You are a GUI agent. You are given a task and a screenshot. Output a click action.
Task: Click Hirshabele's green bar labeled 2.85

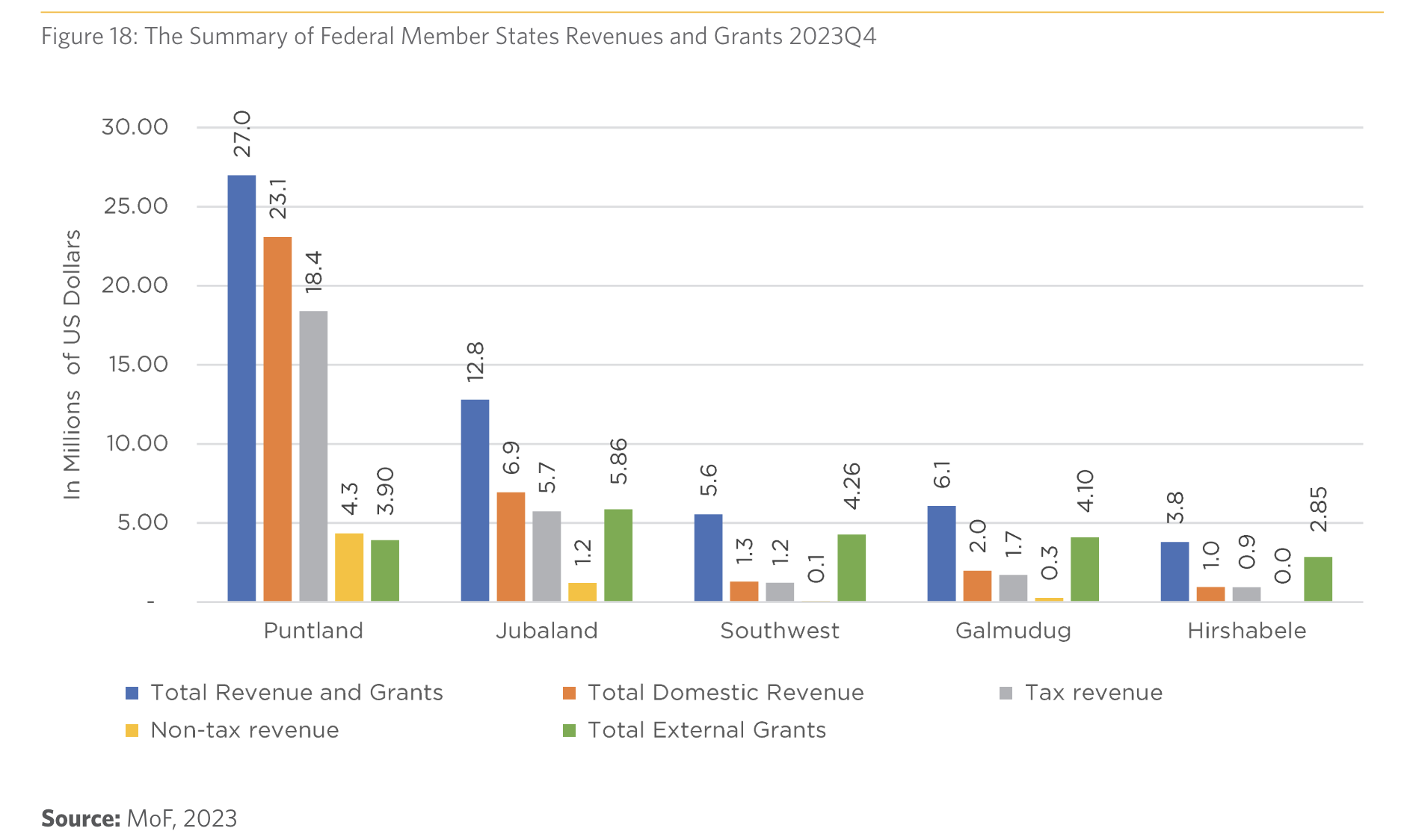(x=1318, y=579)
